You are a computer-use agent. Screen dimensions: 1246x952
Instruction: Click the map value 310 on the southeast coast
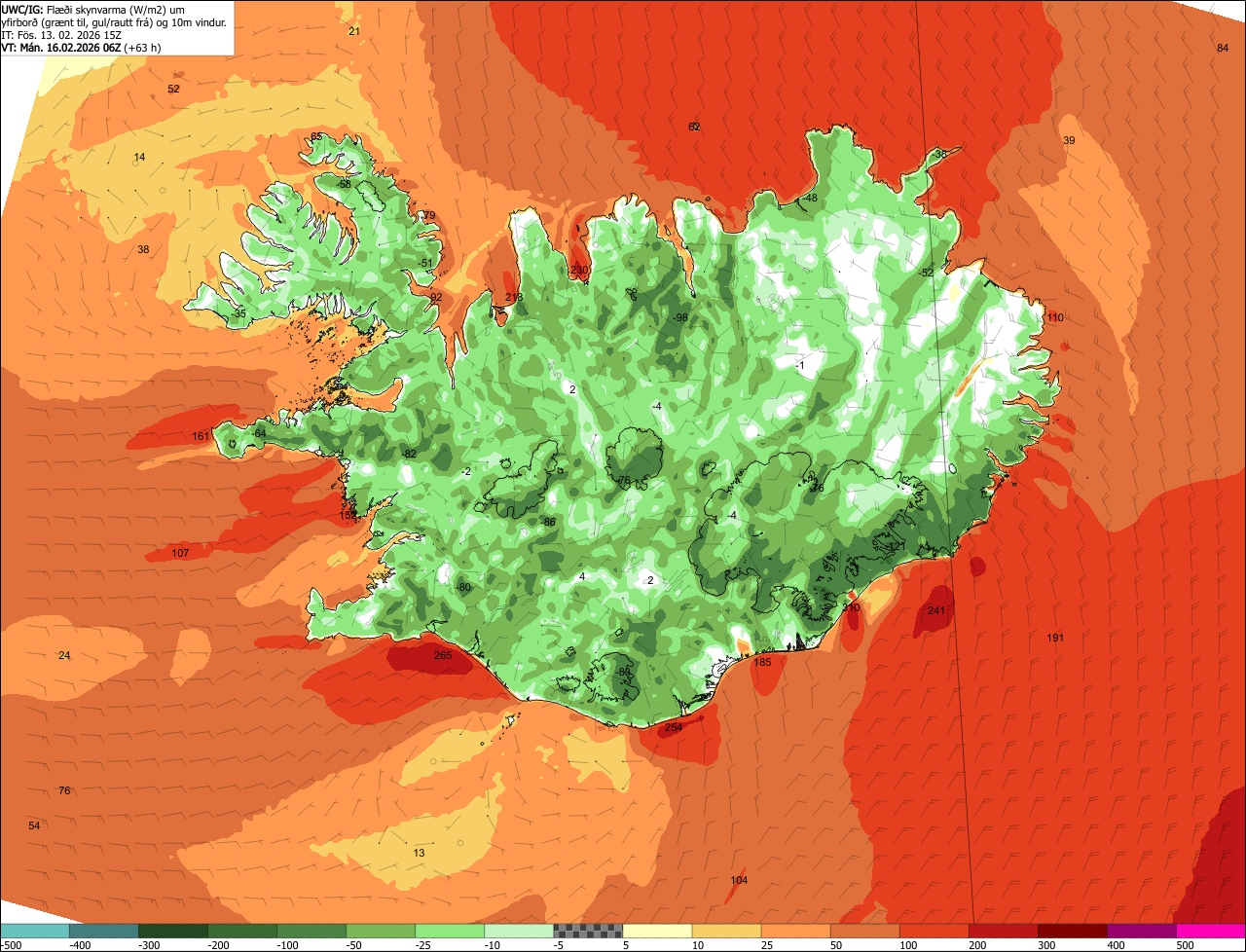852,607
